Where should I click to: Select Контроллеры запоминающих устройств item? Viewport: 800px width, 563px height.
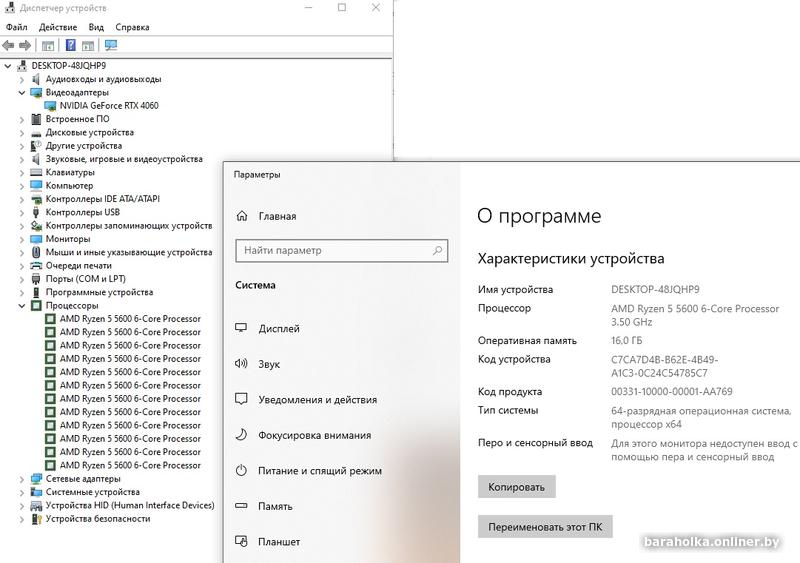pyautogui.click(x=129, y=226)
